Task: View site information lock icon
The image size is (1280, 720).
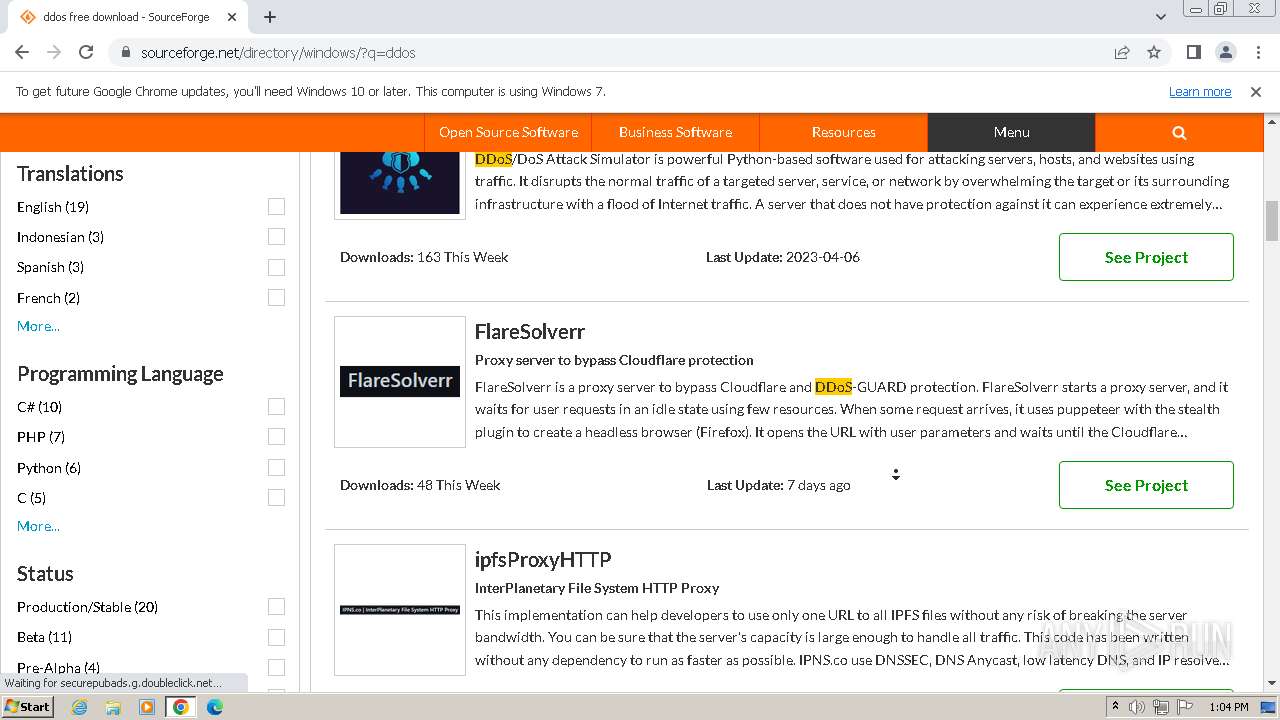Action: click(x=126, y=52)
